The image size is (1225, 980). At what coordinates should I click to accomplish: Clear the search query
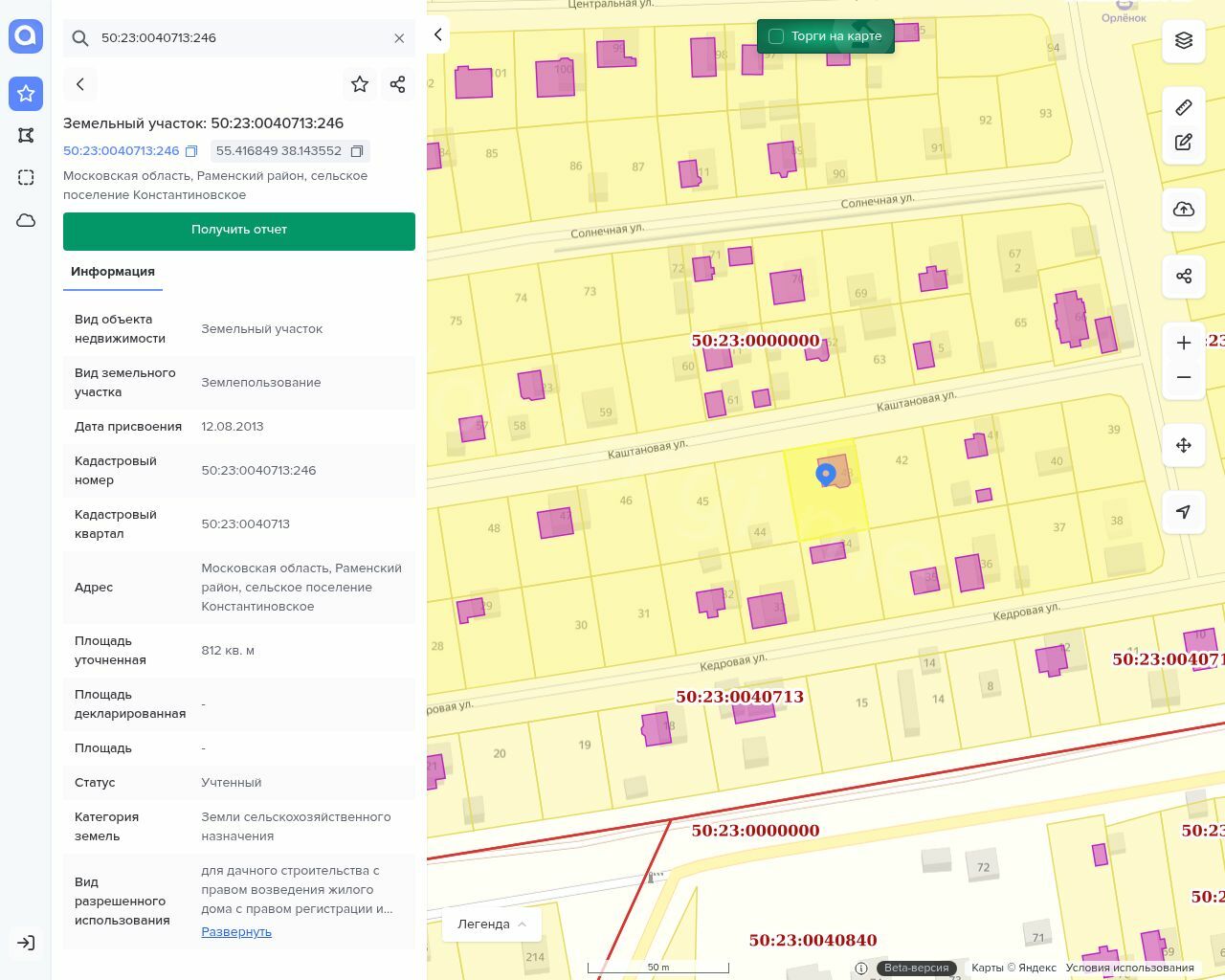pyautogui.click(x=399, y=38)
